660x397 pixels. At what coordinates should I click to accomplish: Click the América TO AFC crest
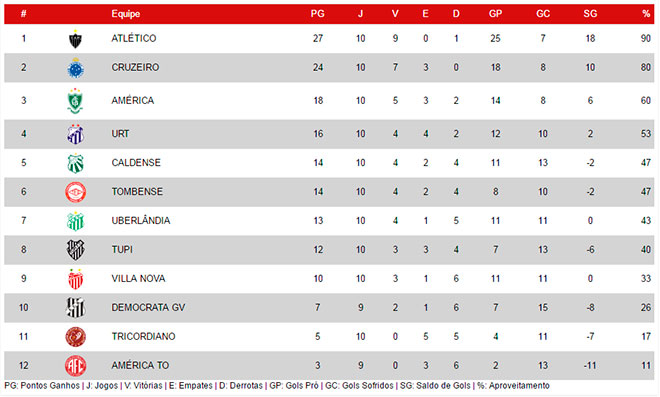coord(76,366)
